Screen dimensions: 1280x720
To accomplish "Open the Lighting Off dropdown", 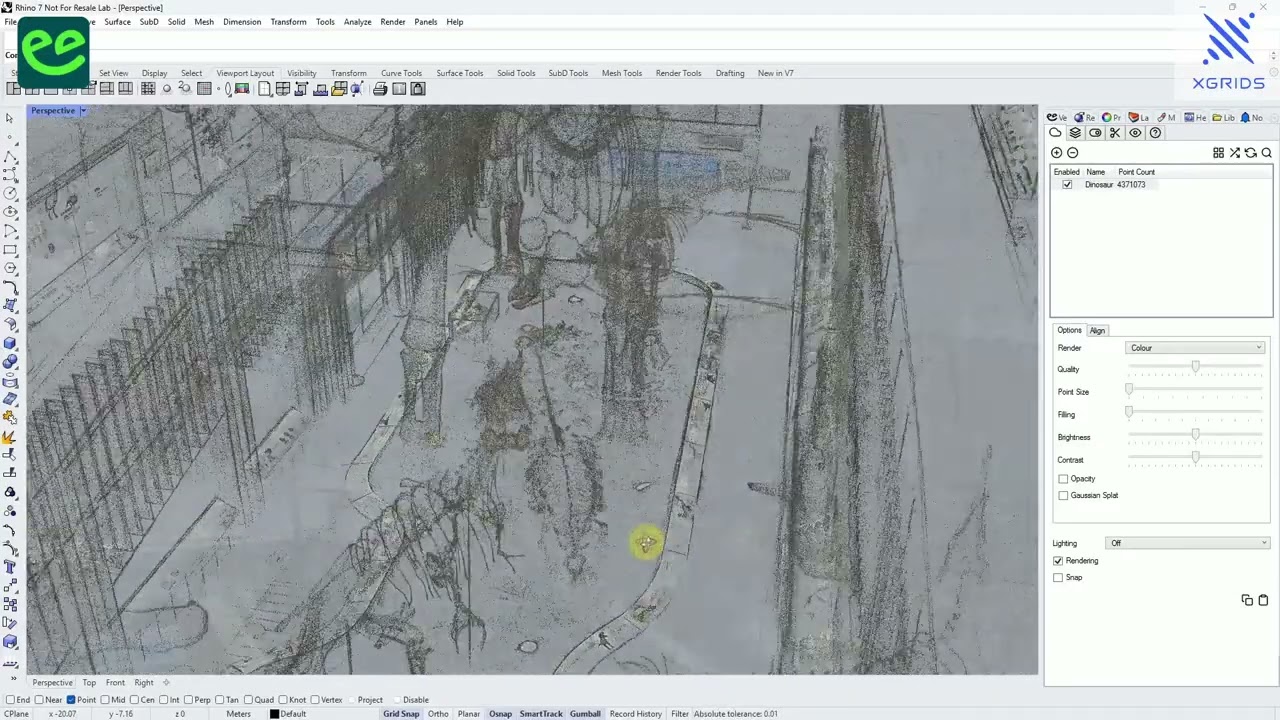I will 1188,543.
